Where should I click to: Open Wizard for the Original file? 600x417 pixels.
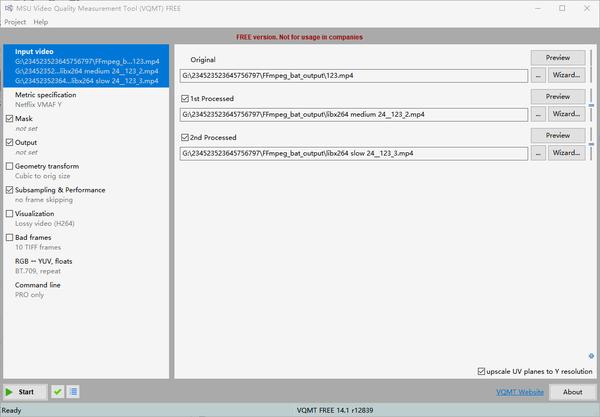coord(566,75)
